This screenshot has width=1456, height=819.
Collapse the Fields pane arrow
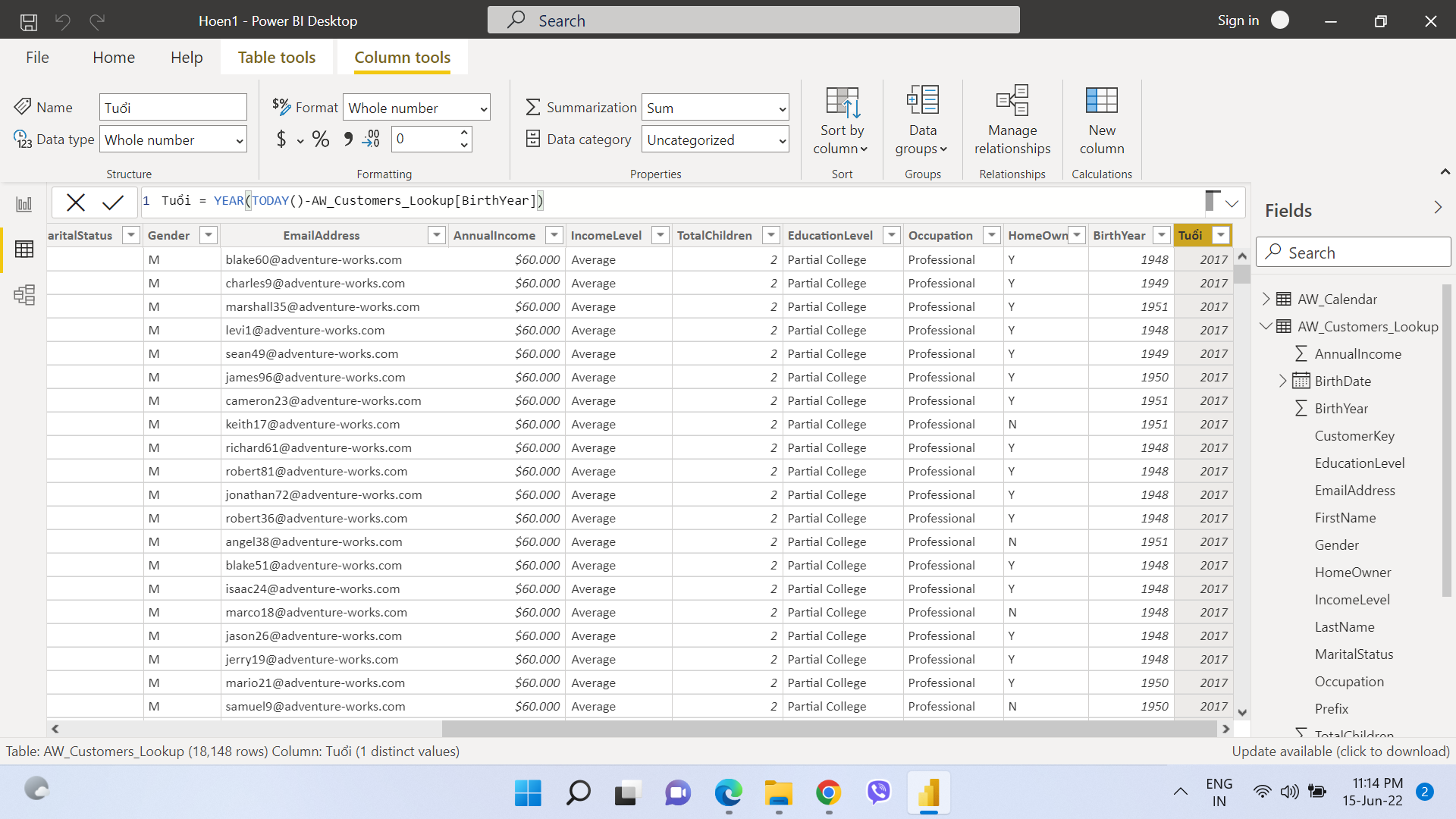point(1438,208)
